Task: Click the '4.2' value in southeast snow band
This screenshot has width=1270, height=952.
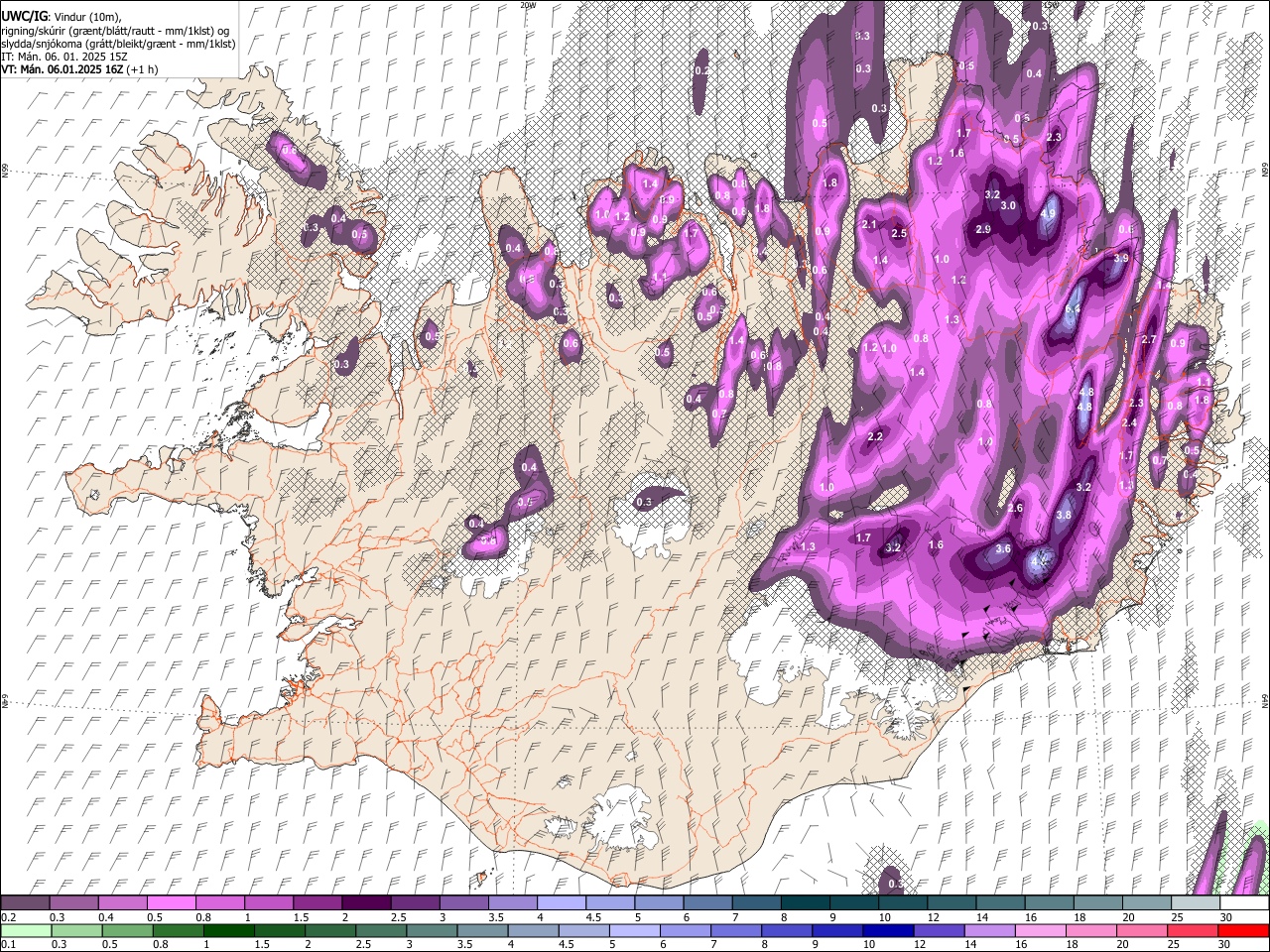Action: point(1040,562)
